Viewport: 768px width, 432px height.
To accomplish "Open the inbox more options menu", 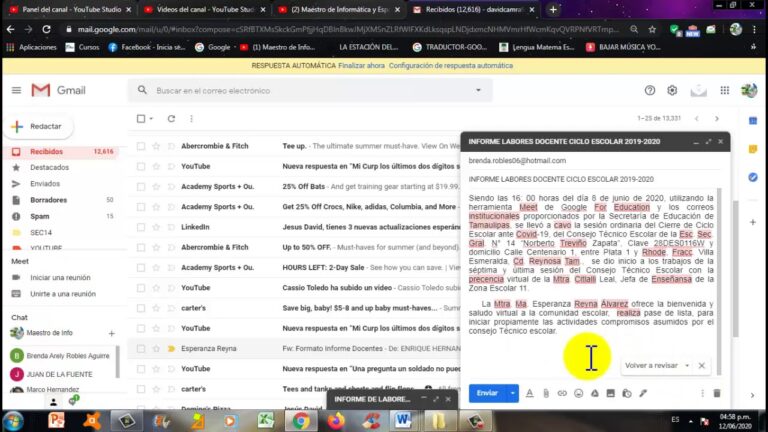I will (192, 119).
